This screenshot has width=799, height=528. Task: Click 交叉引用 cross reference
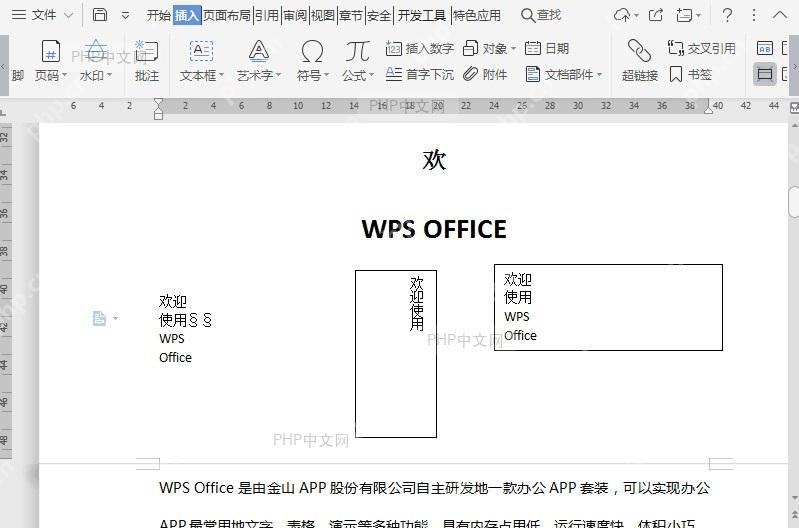(702, 48)
